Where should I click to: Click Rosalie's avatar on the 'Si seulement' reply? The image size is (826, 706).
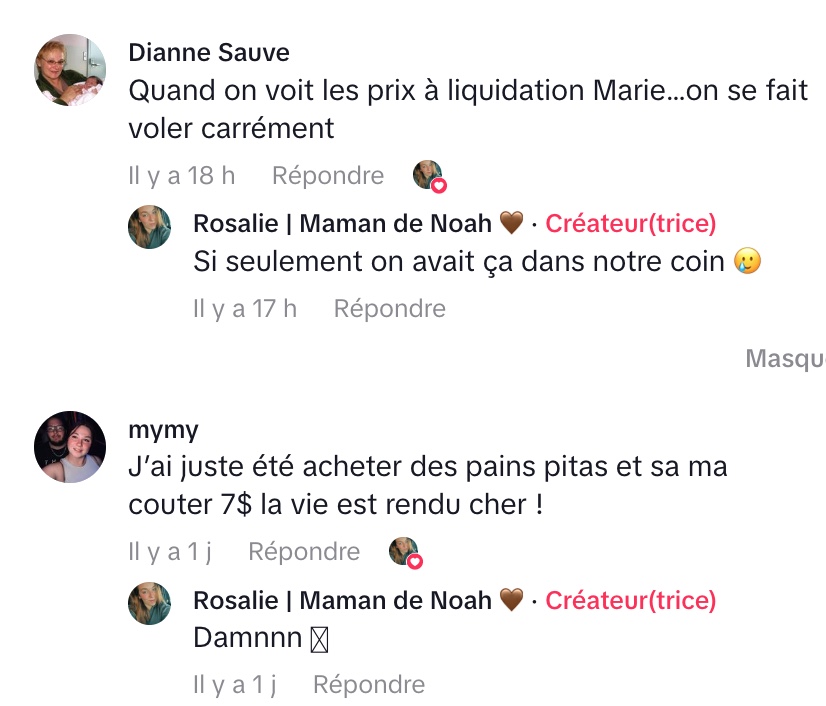coord(150,227)
